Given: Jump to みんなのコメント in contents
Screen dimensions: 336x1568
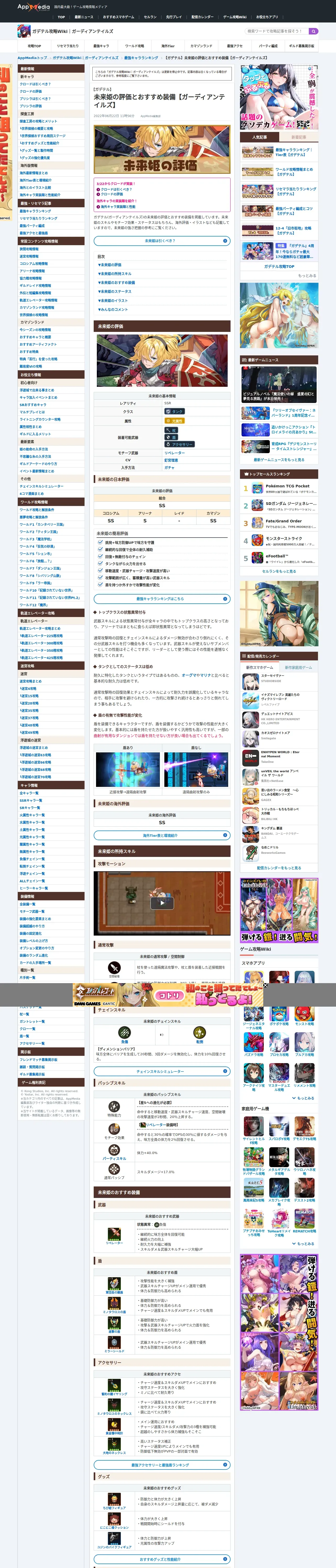Looking at the screenshot, I should (x=113, y=309).
